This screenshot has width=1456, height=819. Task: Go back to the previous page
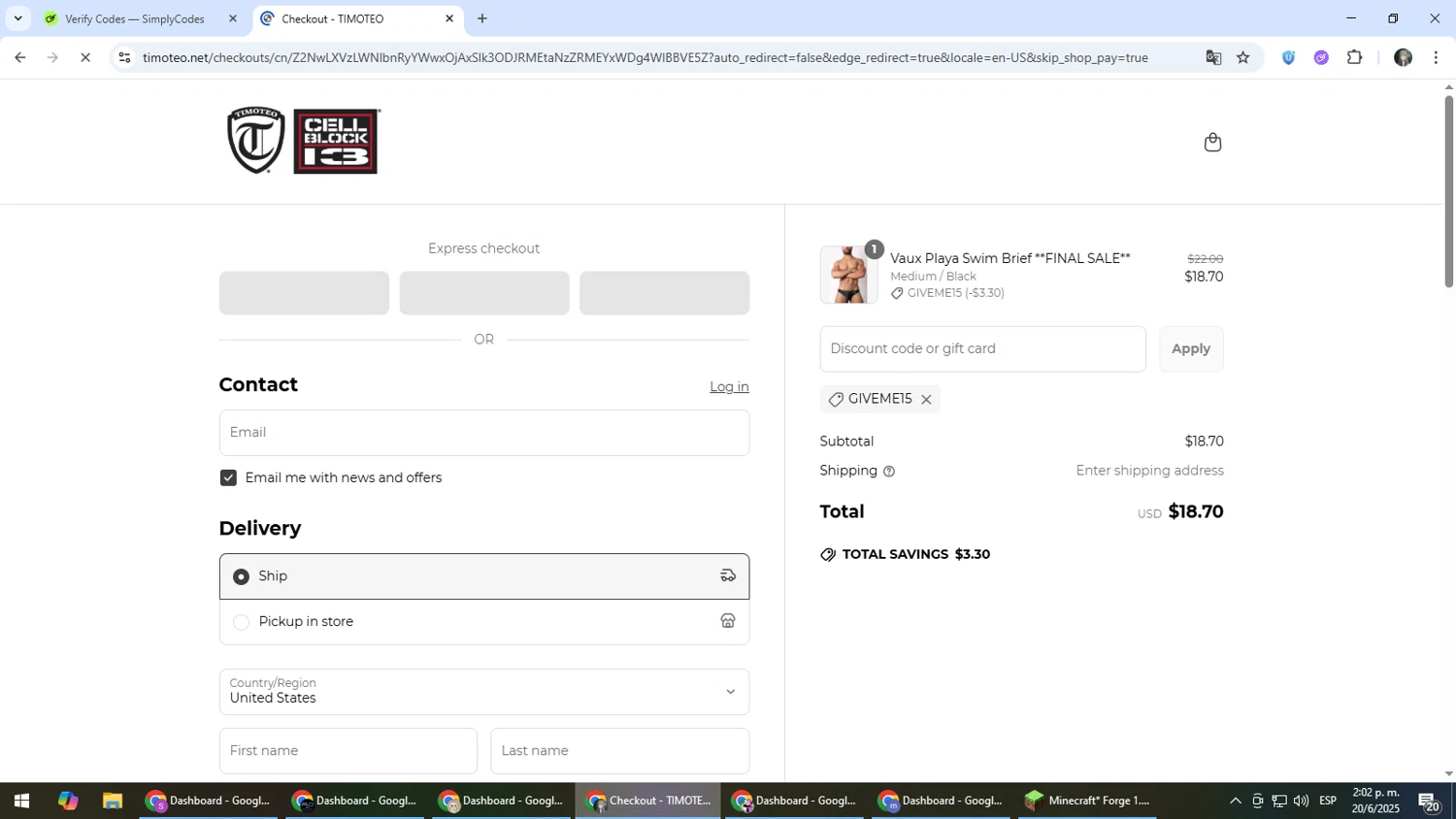coord(19,58)
